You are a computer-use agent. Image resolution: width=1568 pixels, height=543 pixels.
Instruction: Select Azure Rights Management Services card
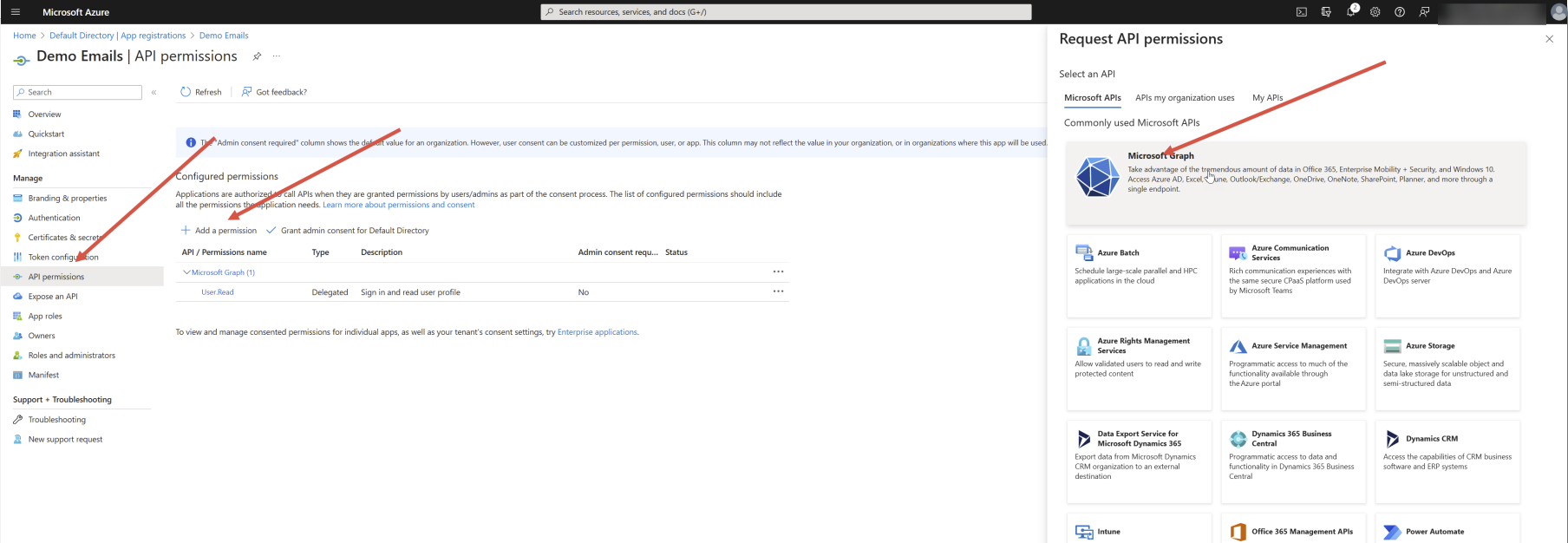pyautogui.click(x=1139, y=369)
